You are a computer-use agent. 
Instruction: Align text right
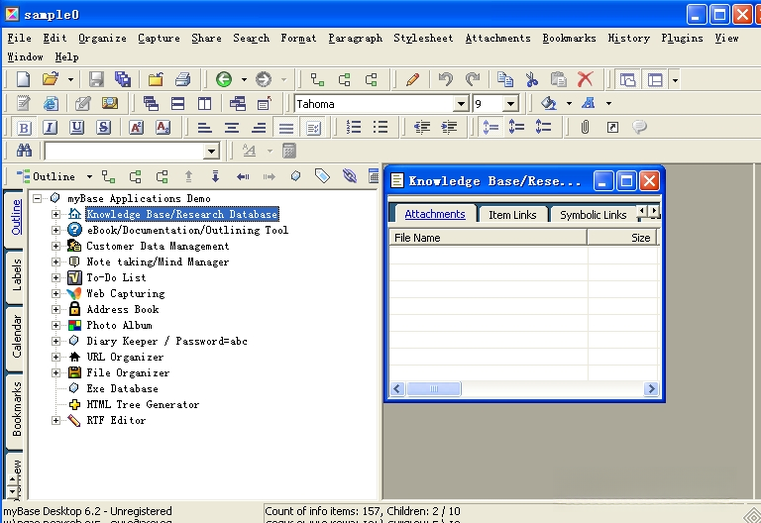click(x=259, y=127)
